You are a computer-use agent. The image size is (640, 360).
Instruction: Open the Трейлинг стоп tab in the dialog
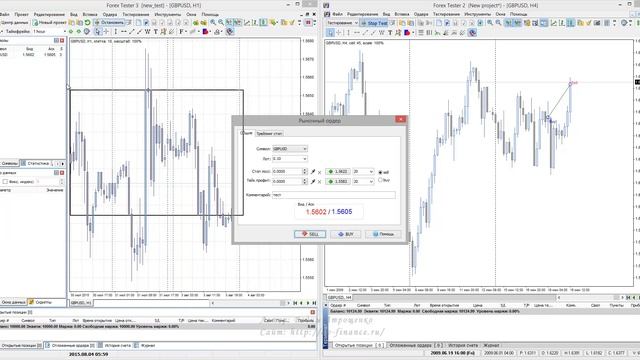tap(269, 133)
